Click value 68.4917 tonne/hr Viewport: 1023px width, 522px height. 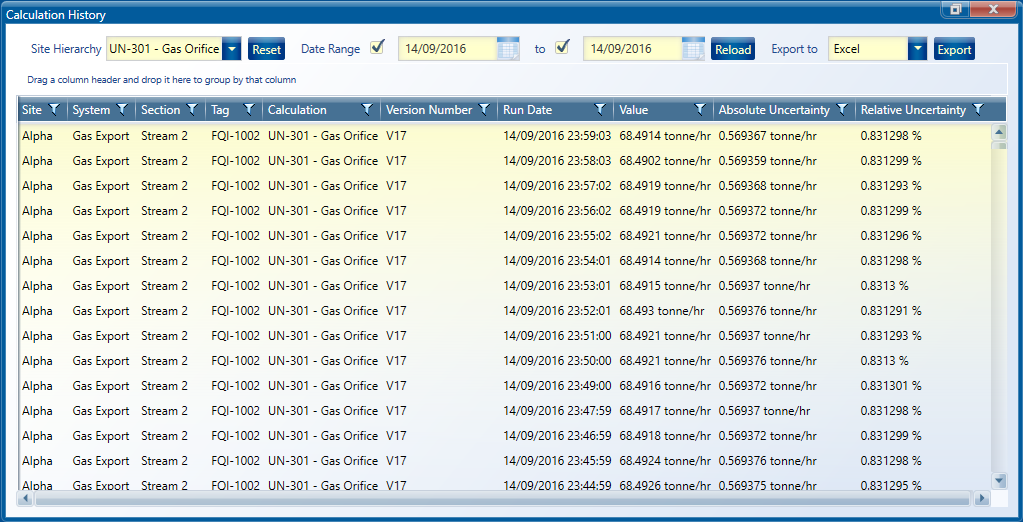(665, 410)
